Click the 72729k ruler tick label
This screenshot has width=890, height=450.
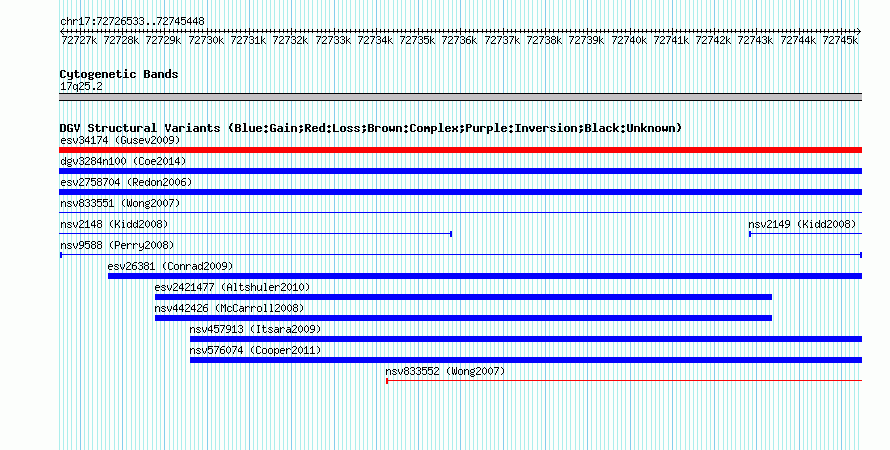[163, 40]
